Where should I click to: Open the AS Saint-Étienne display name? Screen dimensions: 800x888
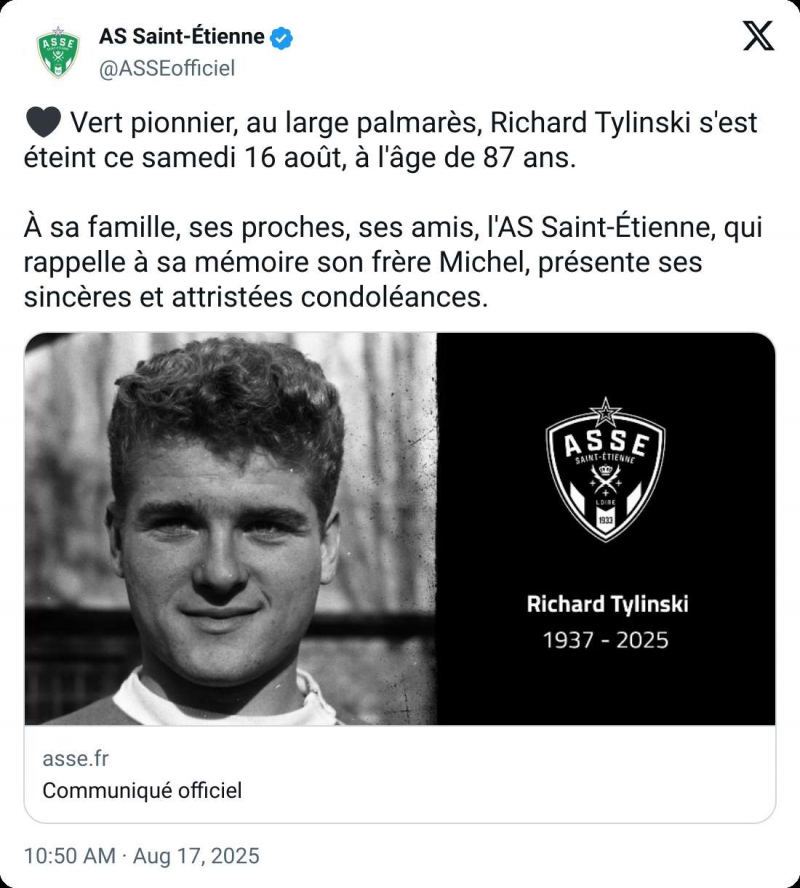click(x=181, y=37)
